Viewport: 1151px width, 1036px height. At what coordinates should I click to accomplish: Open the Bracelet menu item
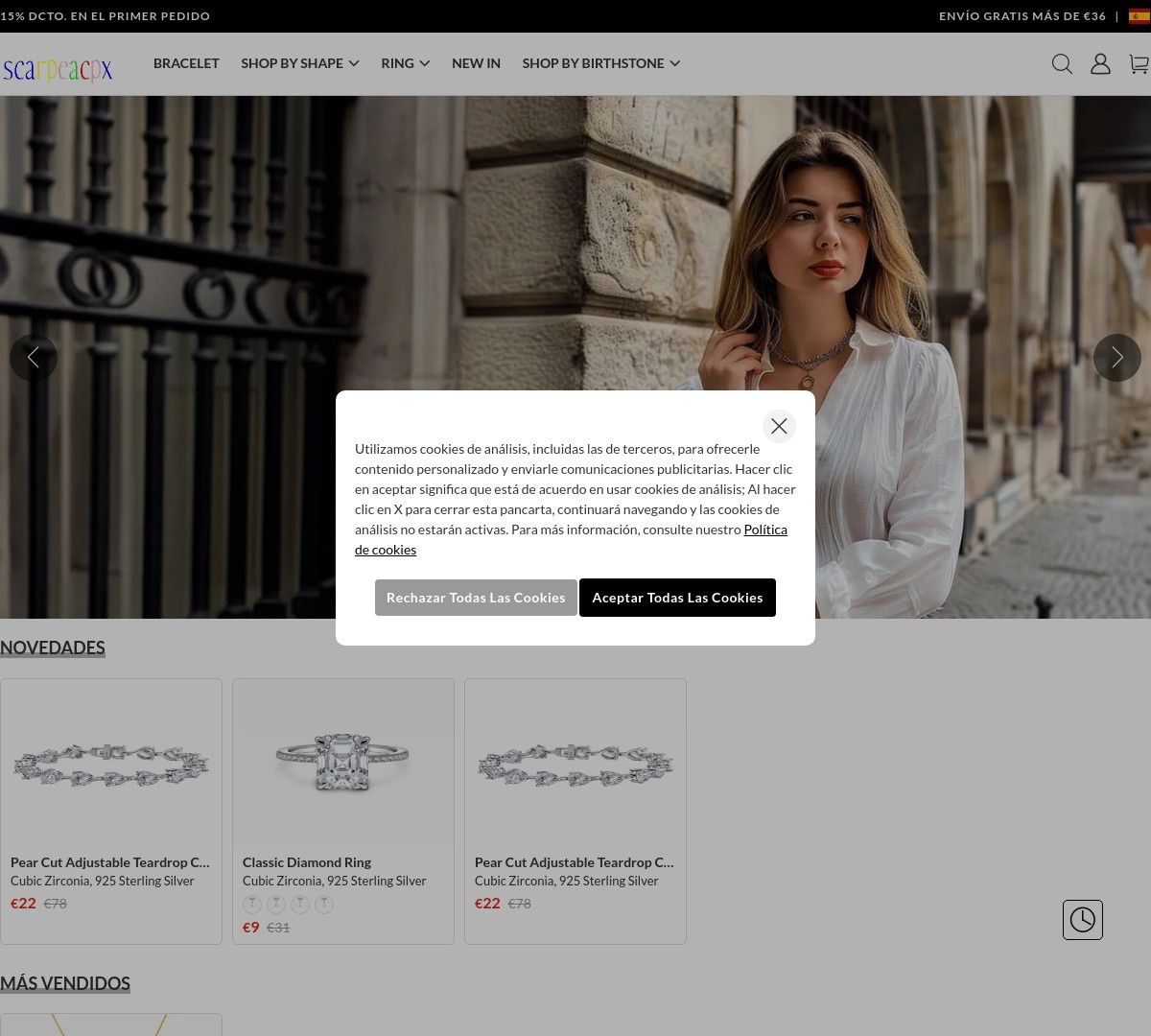coord(186,63)
